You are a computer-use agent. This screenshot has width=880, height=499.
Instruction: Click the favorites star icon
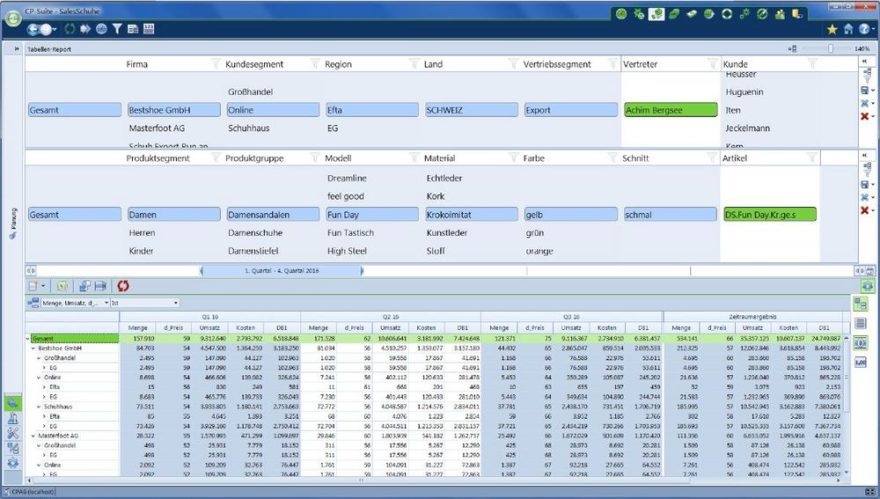[x=832, y=29]
